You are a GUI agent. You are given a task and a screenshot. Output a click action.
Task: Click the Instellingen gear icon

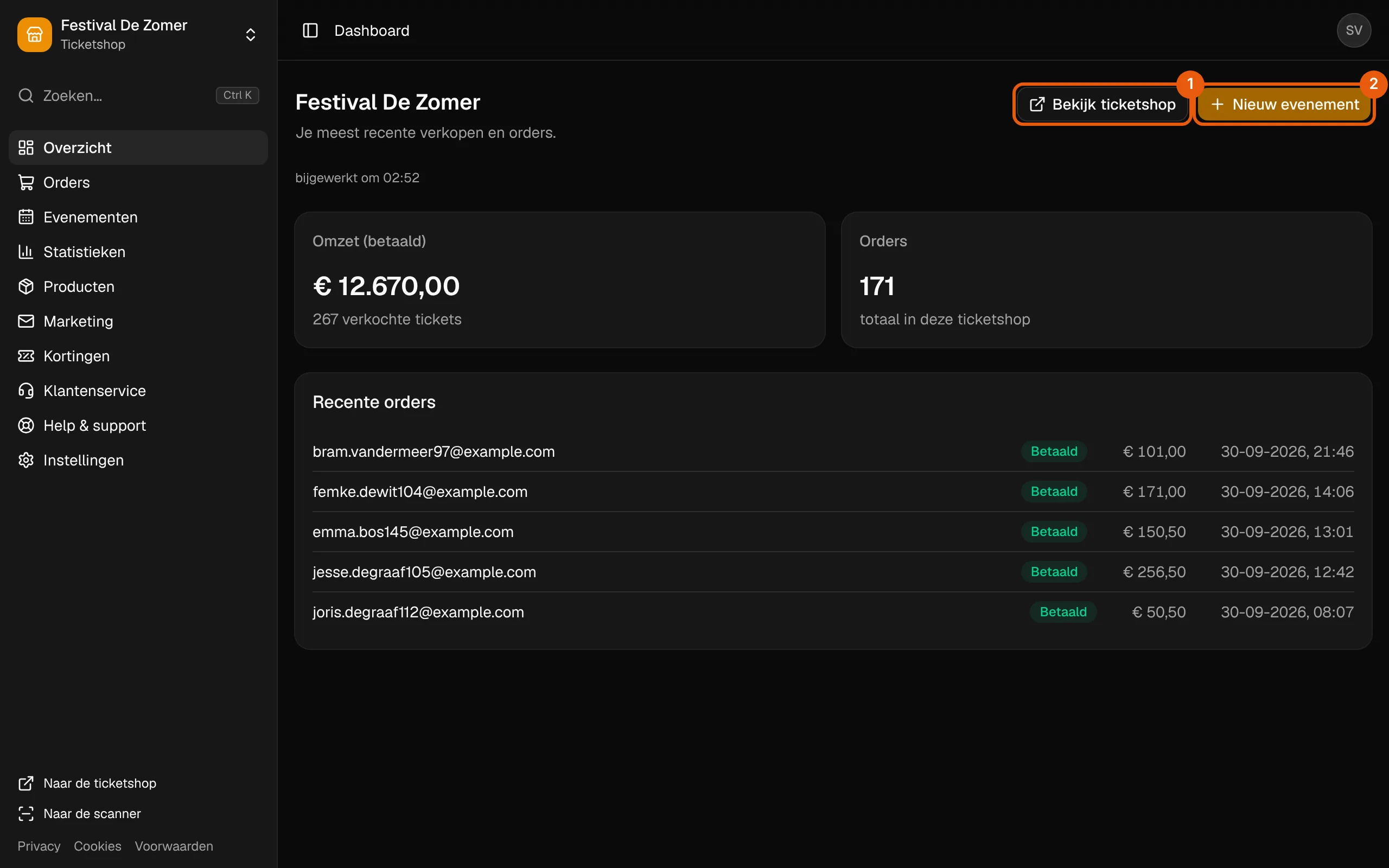(x=26, y=461)
